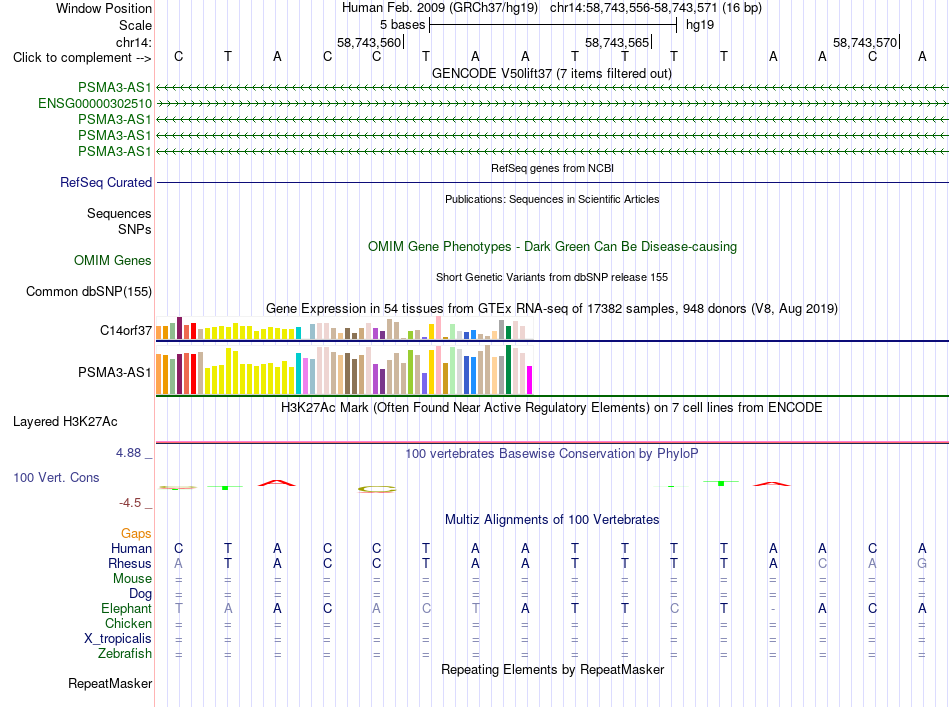Open 'RefSeq genes from NCBI' track title

552,168
